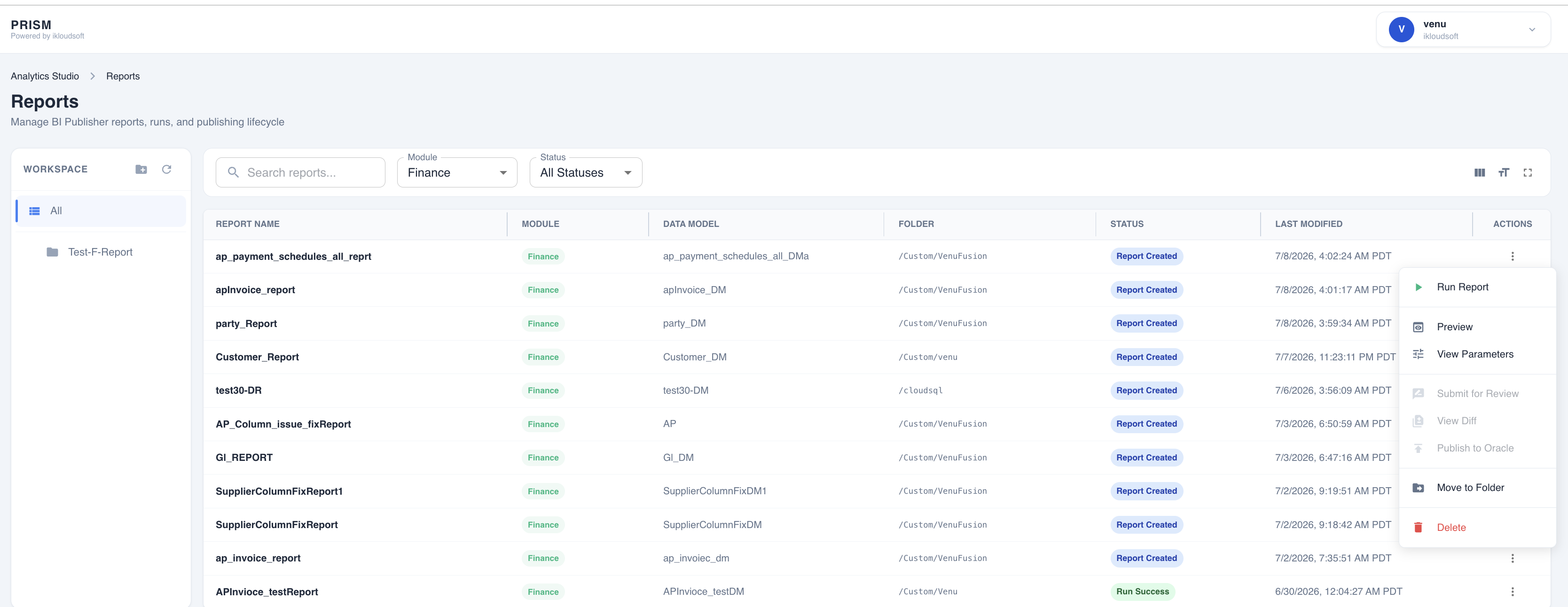Click SupplierColumnFixReport1 name
Screen dimensions: 1568x607
[x=279, y=491]
